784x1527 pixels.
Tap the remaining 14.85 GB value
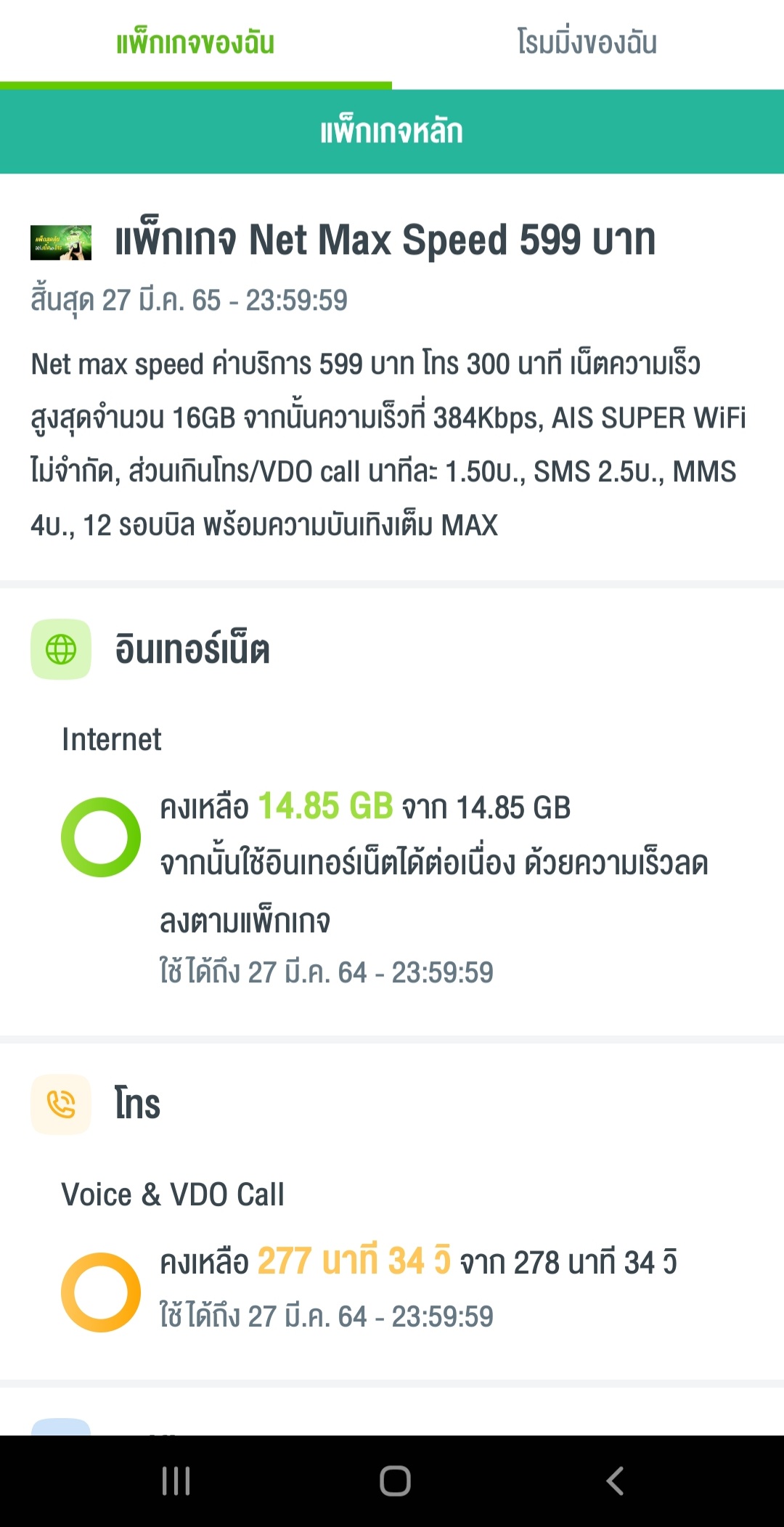point(325,806)
